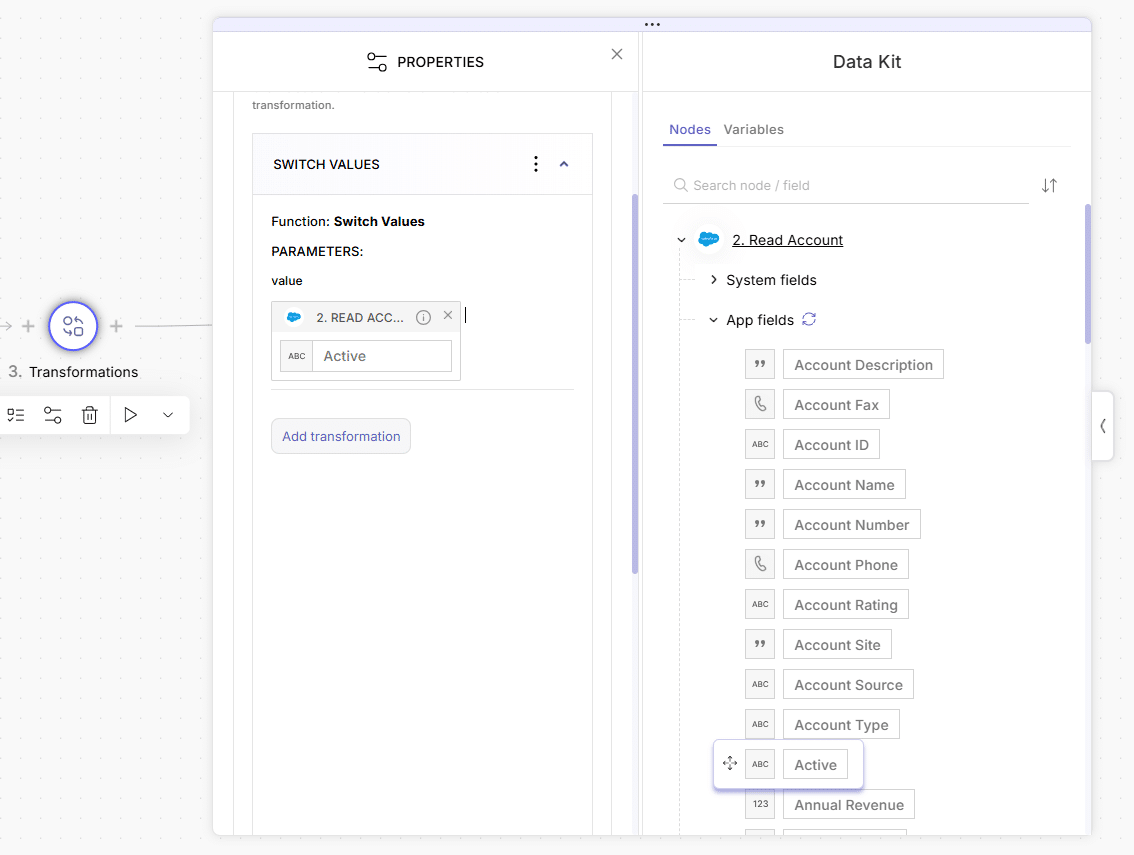Click the Active field in the value parameter

(x=382, y=356)
